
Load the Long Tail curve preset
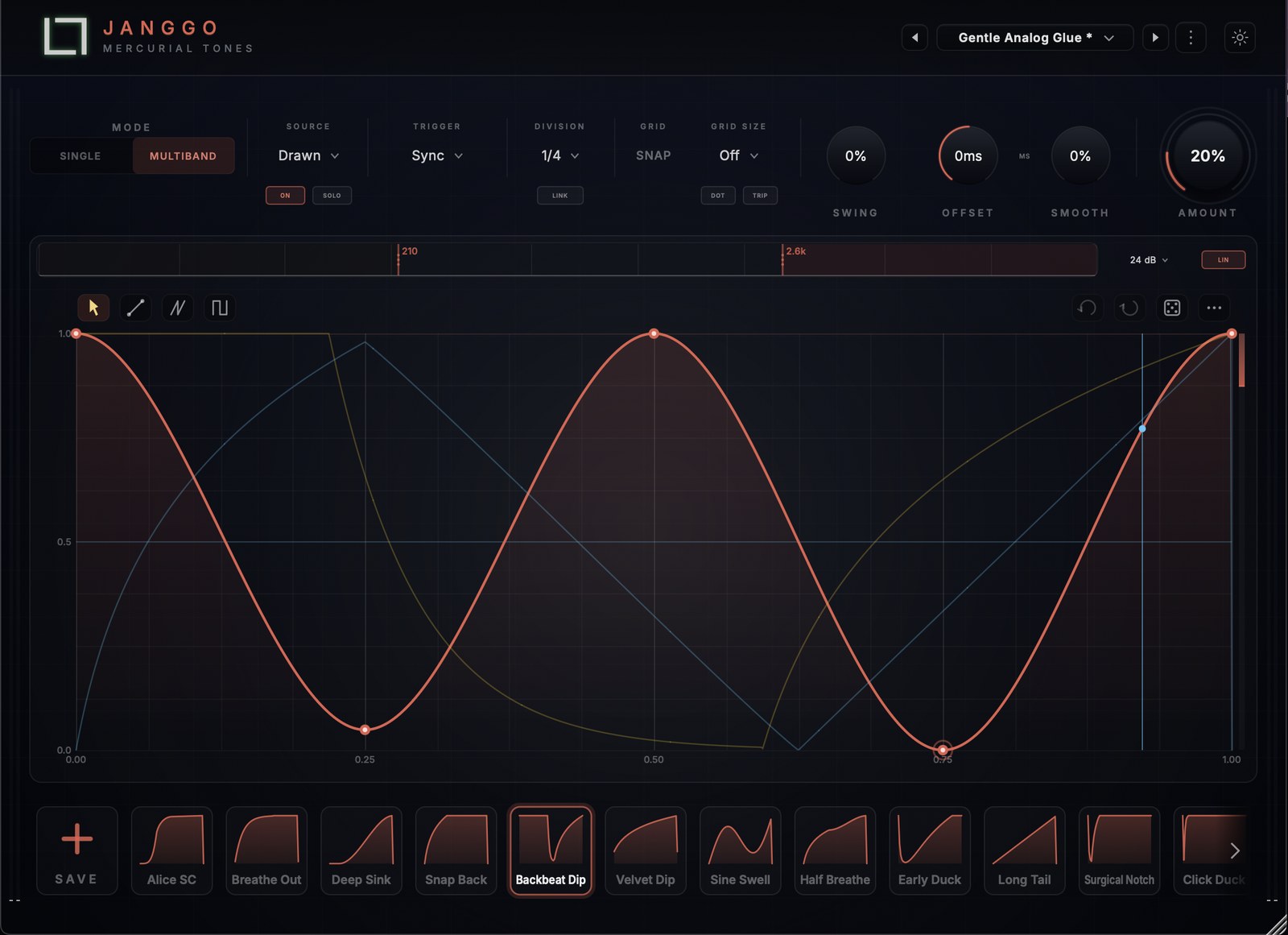pos(1025,850)
